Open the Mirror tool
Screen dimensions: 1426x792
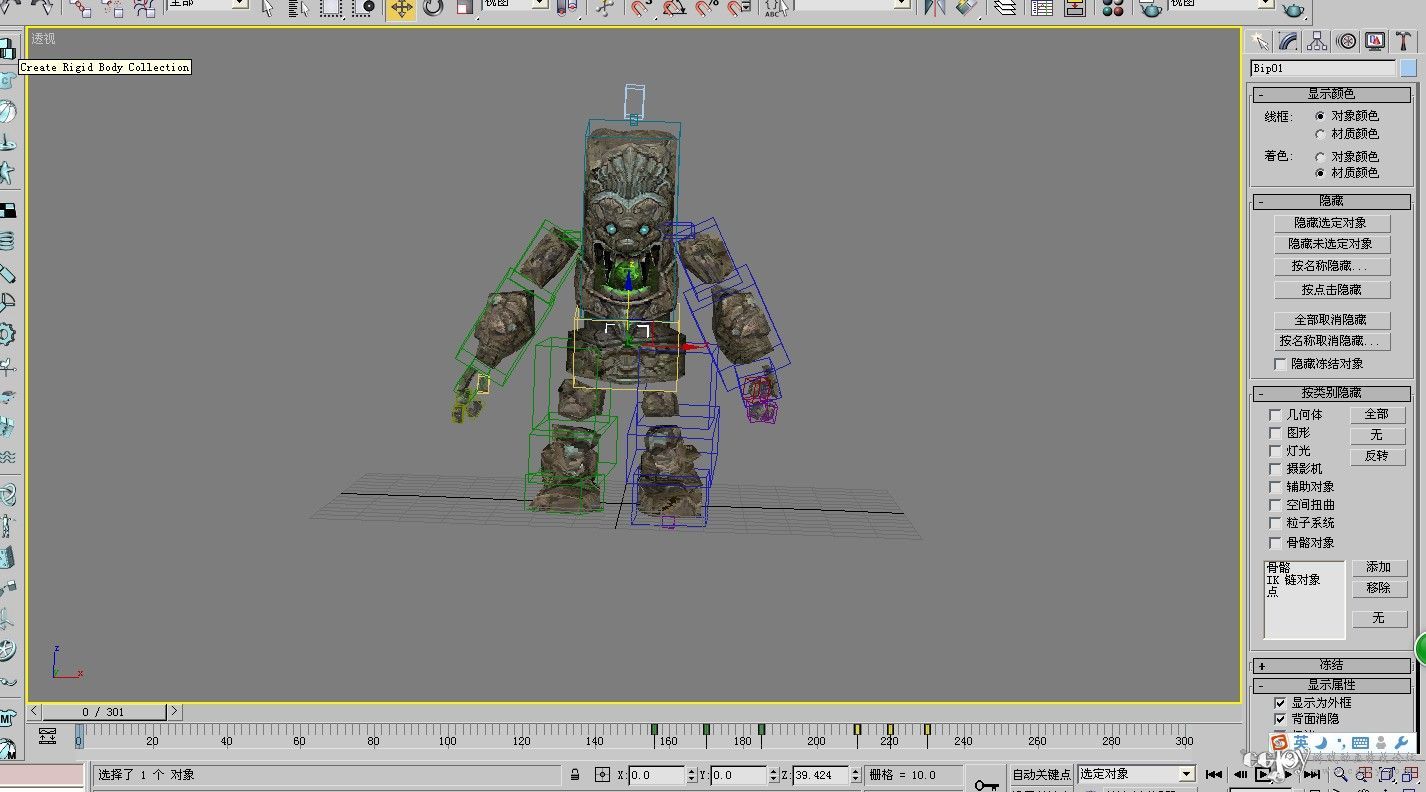coord(934,8)
